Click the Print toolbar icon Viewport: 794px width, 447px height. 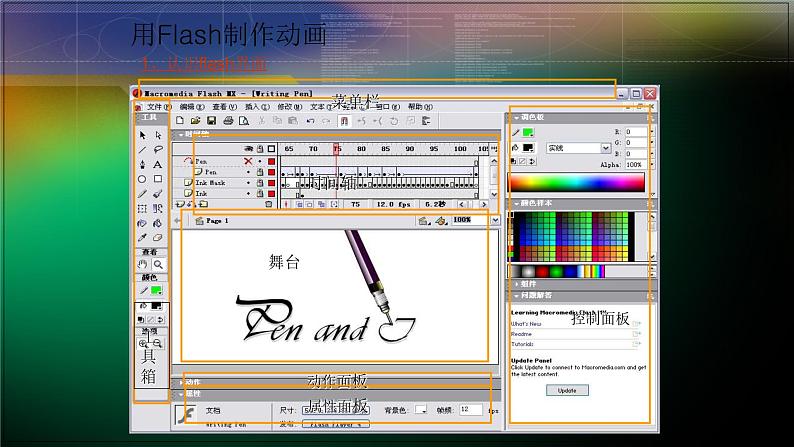[228, 120]
